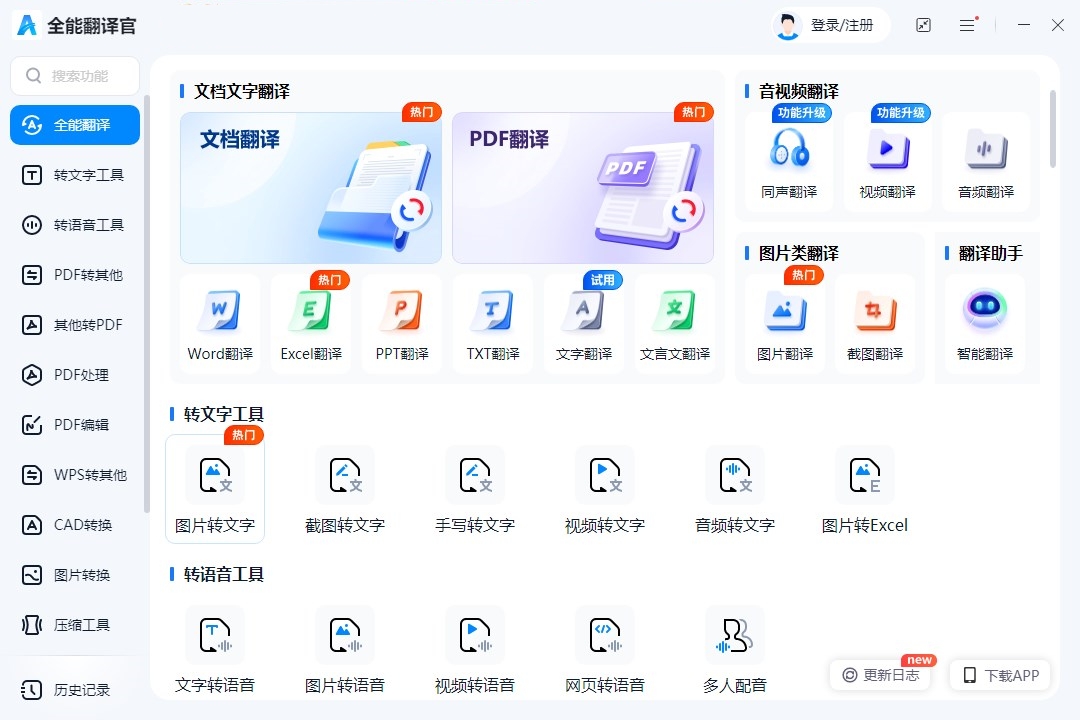Screen dimensions: 1080x720
Task: Click the 转语音工具 section heading in main panel
Action: tap(224, 574)
